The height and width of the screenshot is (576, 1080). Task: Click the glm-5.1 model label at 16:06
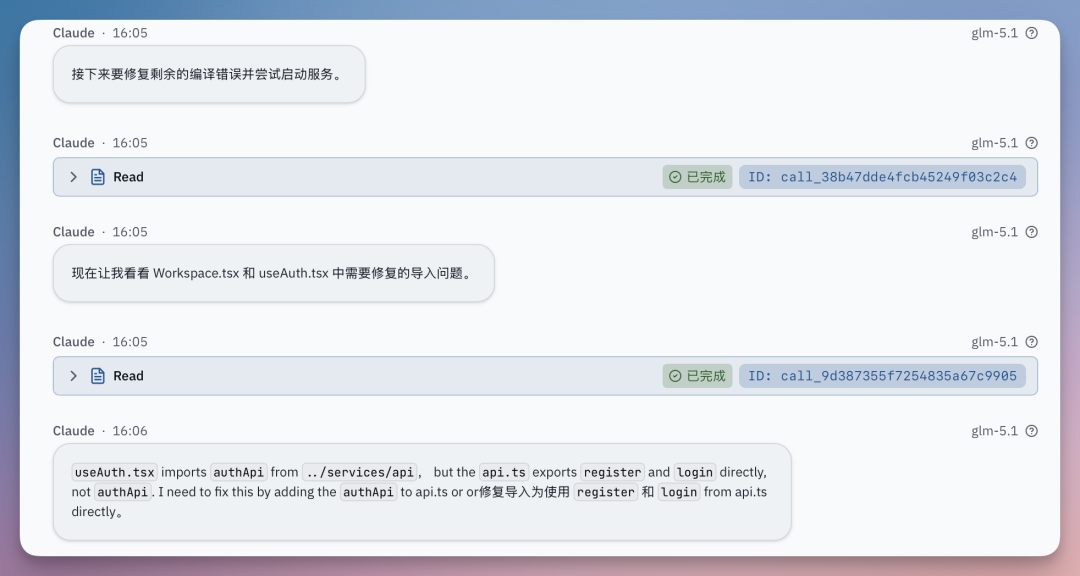click(994, 431)
